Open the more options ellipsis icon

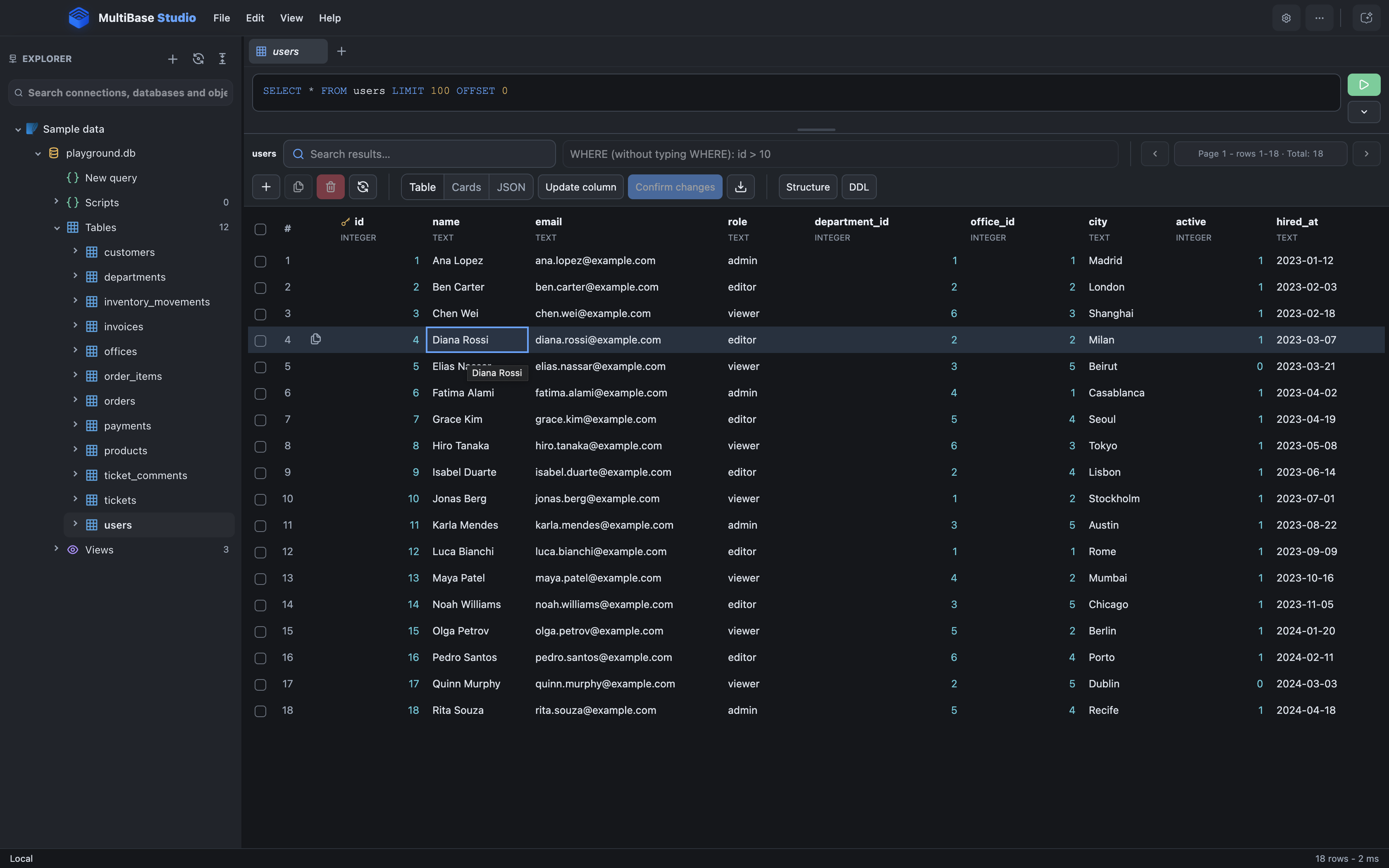(1320, 18)
